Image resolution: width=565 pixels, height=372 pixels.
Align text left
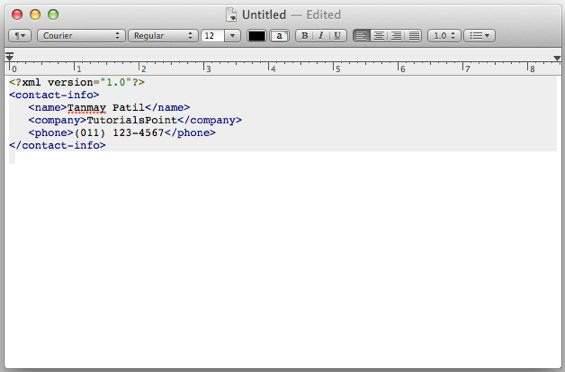(x=361, y=36)
